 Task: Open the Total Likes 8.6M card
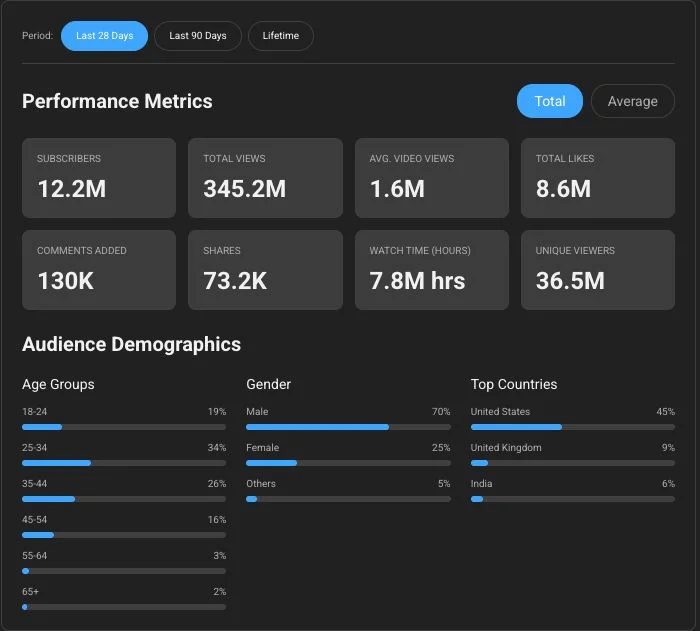[x=598, y=178]
